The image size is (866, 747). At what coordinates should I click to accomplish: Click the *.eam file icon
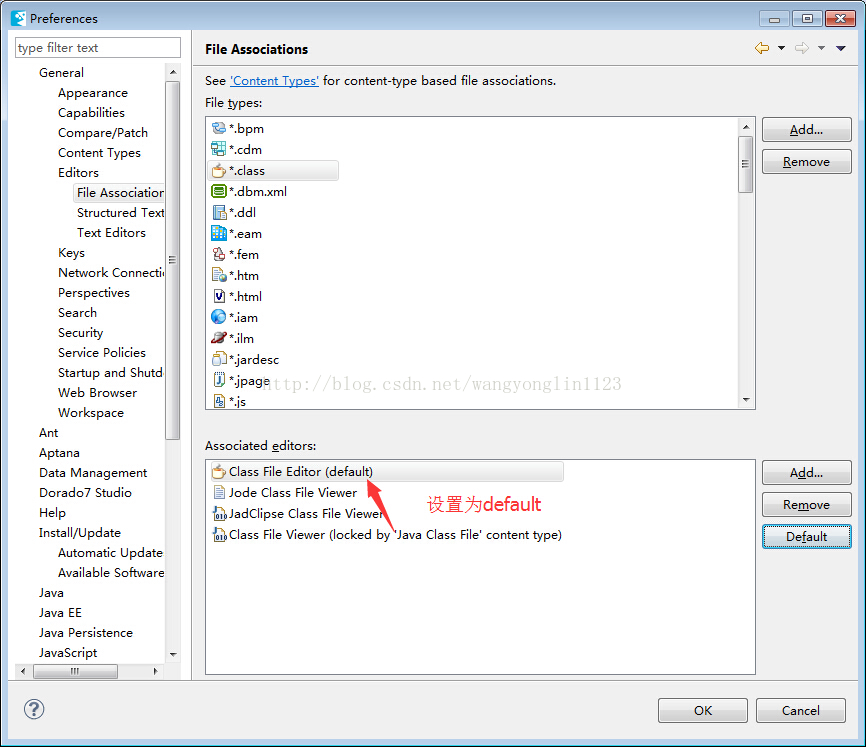pos(219,234)
